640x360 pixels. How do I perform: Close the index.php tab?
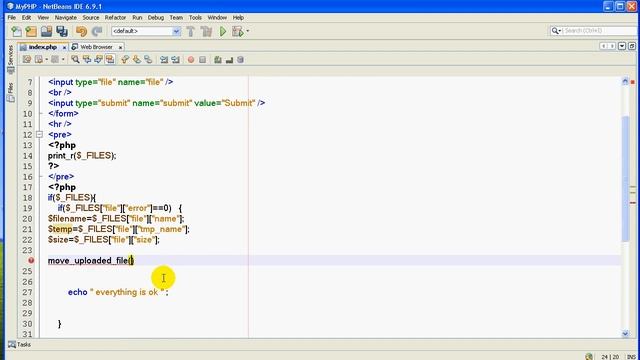[64, 48]
